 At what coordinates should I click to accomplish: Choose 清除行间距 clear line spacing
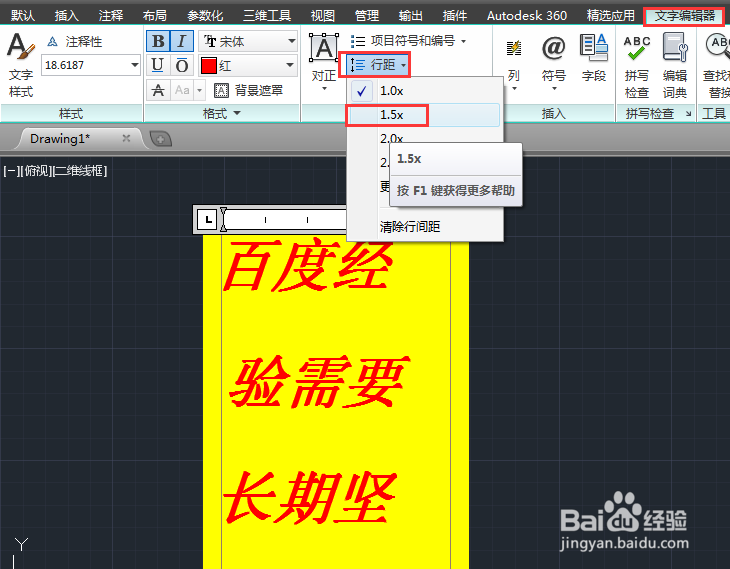(410, 227)
